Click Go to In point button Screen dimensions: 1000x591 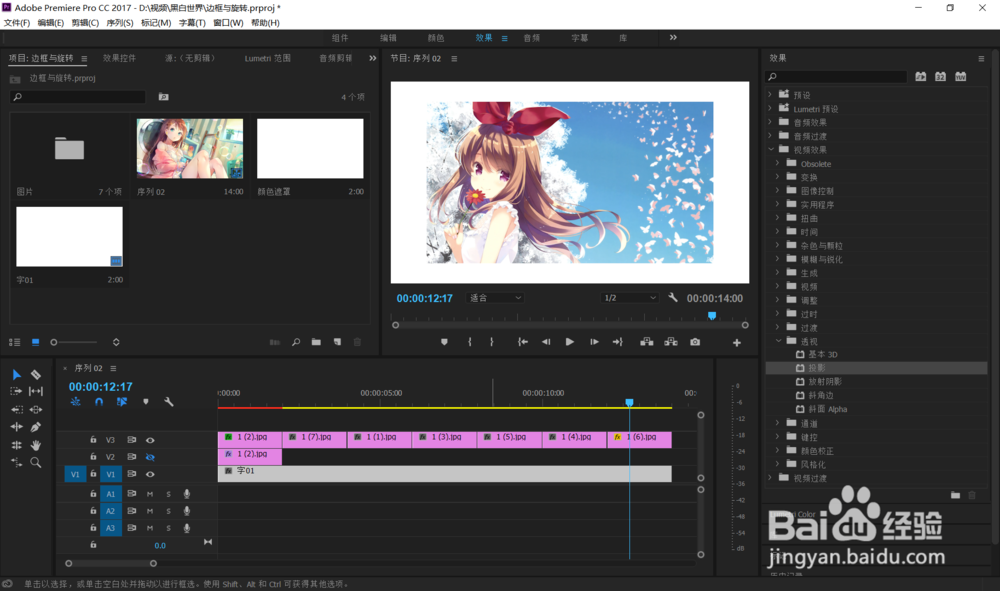[522, 342]
